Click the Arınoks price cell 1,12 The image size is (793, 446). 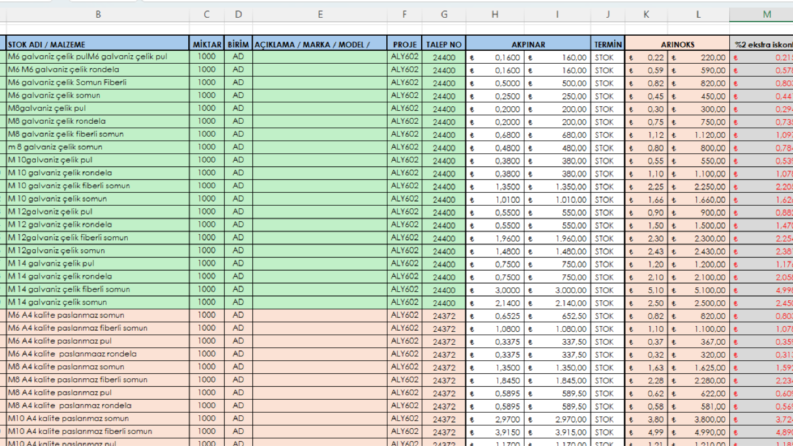click(646, 135)
